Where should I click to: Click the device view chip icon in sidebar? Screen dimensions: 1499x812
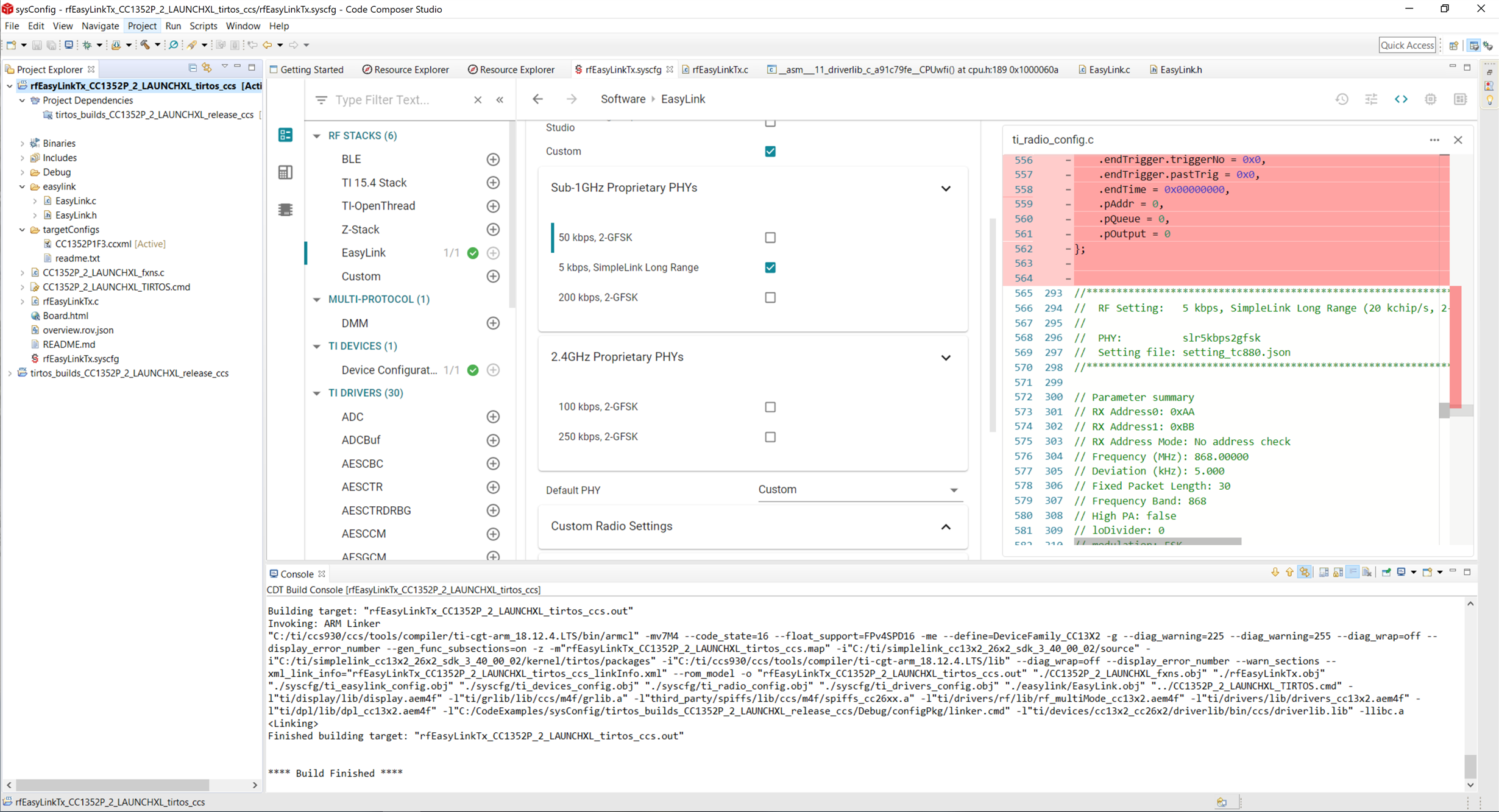285,210
